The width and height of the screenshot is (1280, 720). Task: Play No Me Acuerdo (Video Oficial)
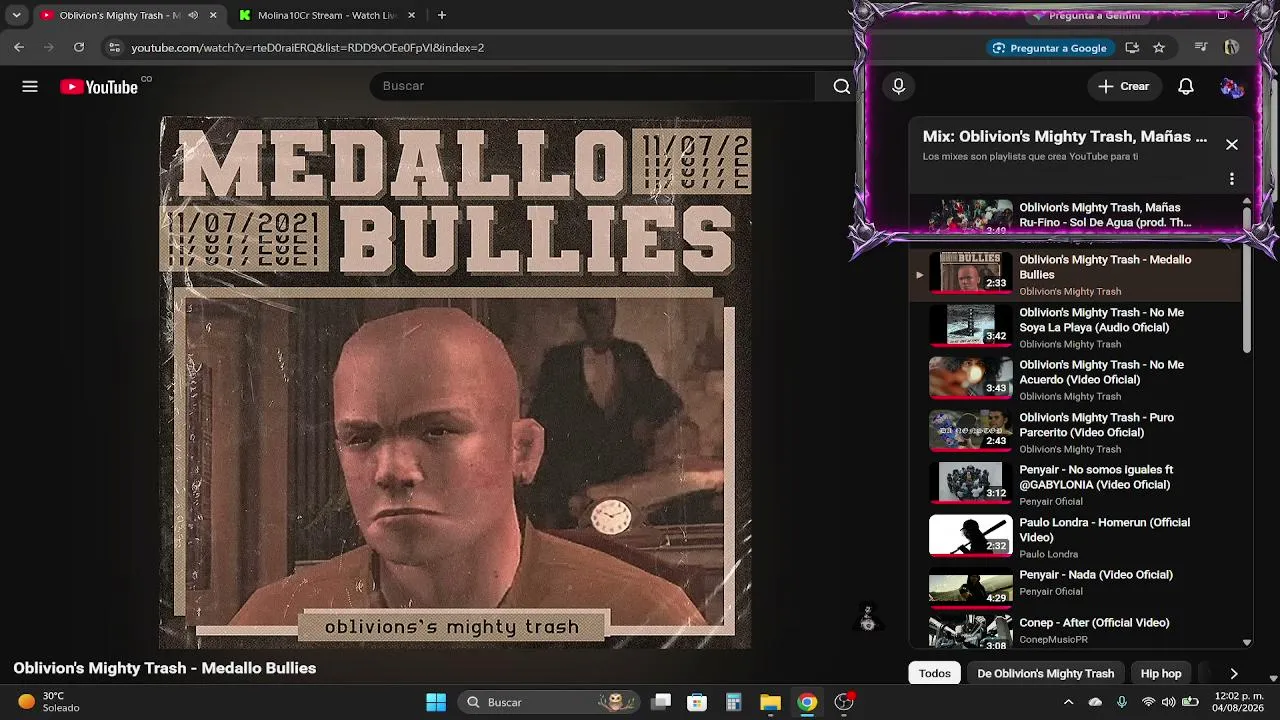coord(1075,379)
